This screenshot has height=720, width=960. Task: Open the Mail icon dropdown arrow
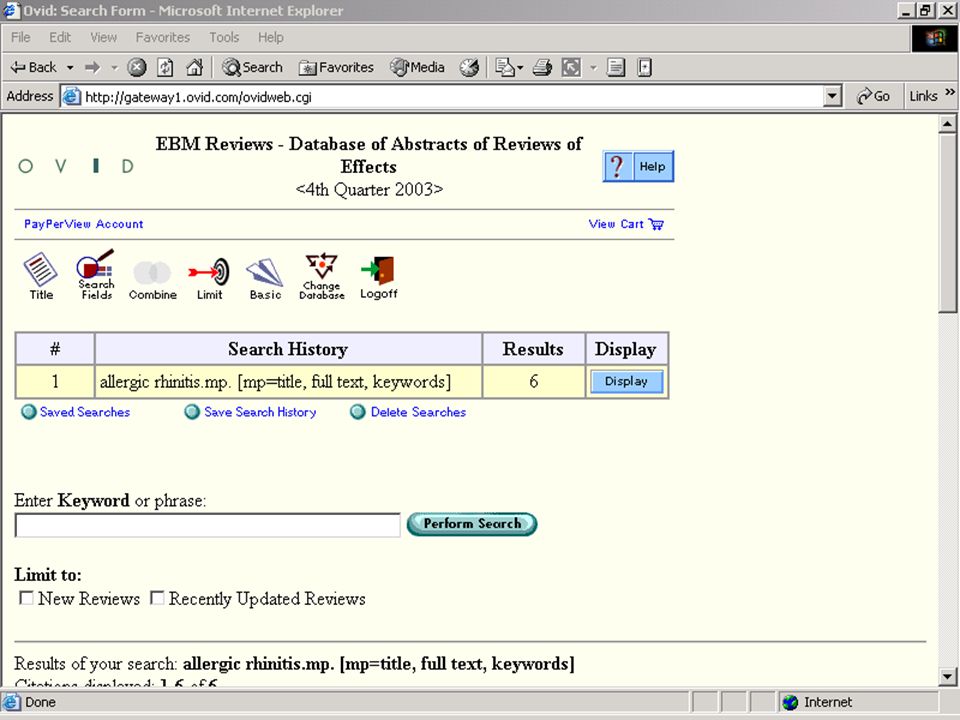click(x=520, y=67)
